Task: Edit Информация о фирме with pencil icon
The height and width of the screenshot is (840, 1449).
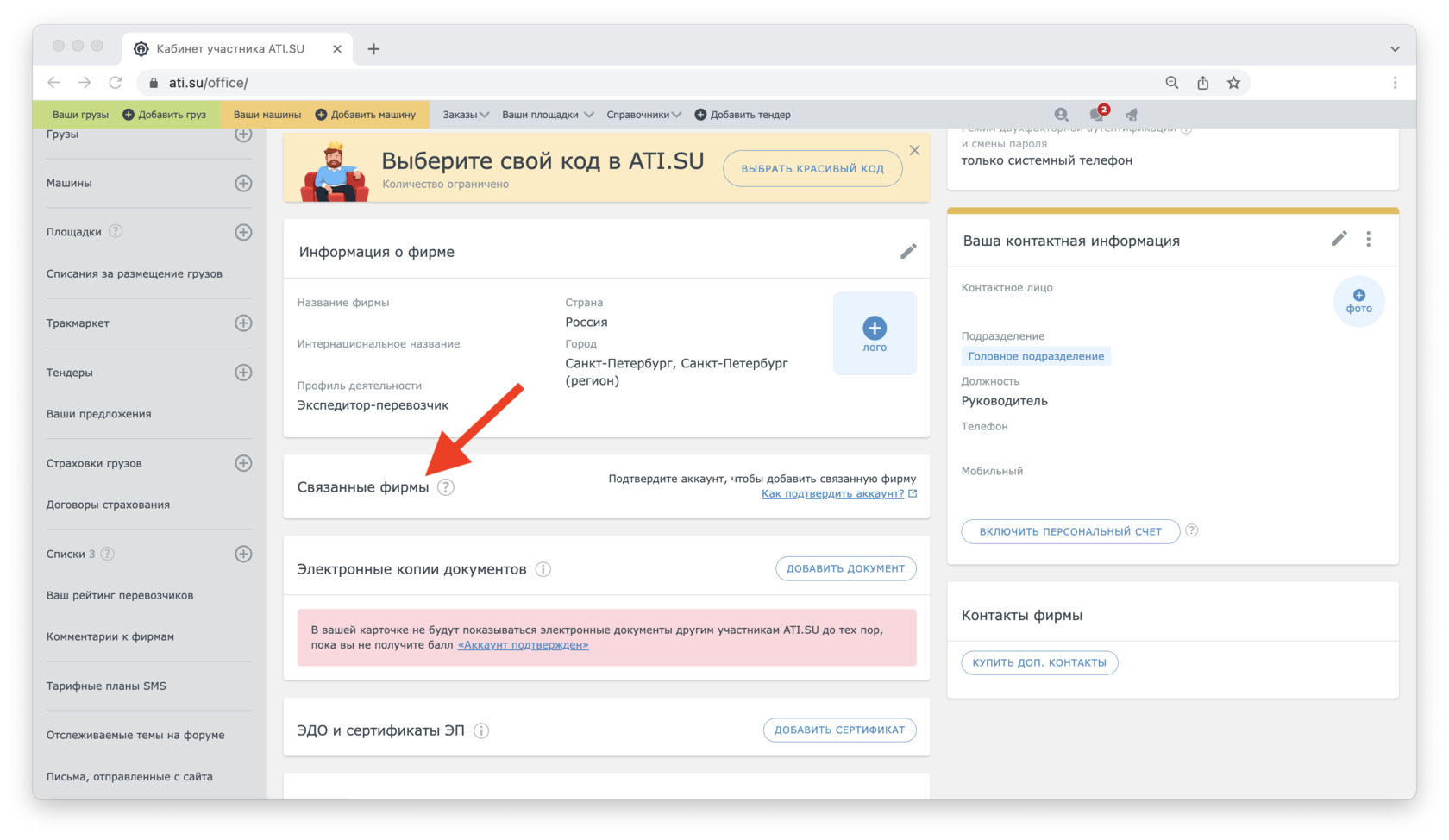Action: (908, 252)
